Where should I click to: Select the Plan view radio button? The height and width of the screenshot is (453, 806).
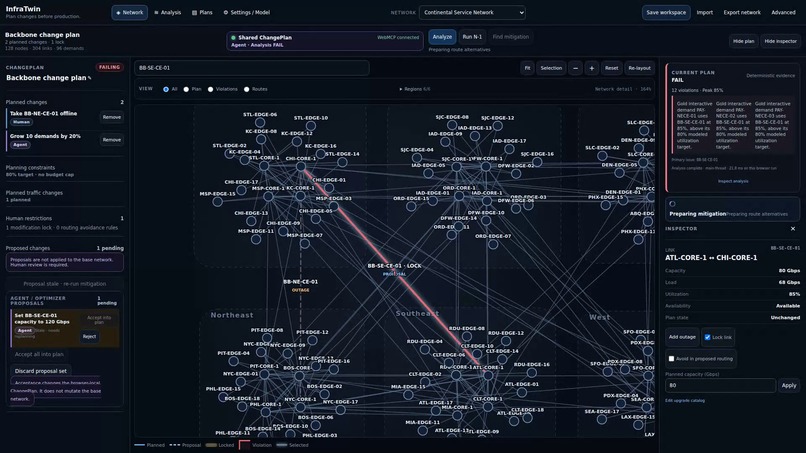pos(186,89)
